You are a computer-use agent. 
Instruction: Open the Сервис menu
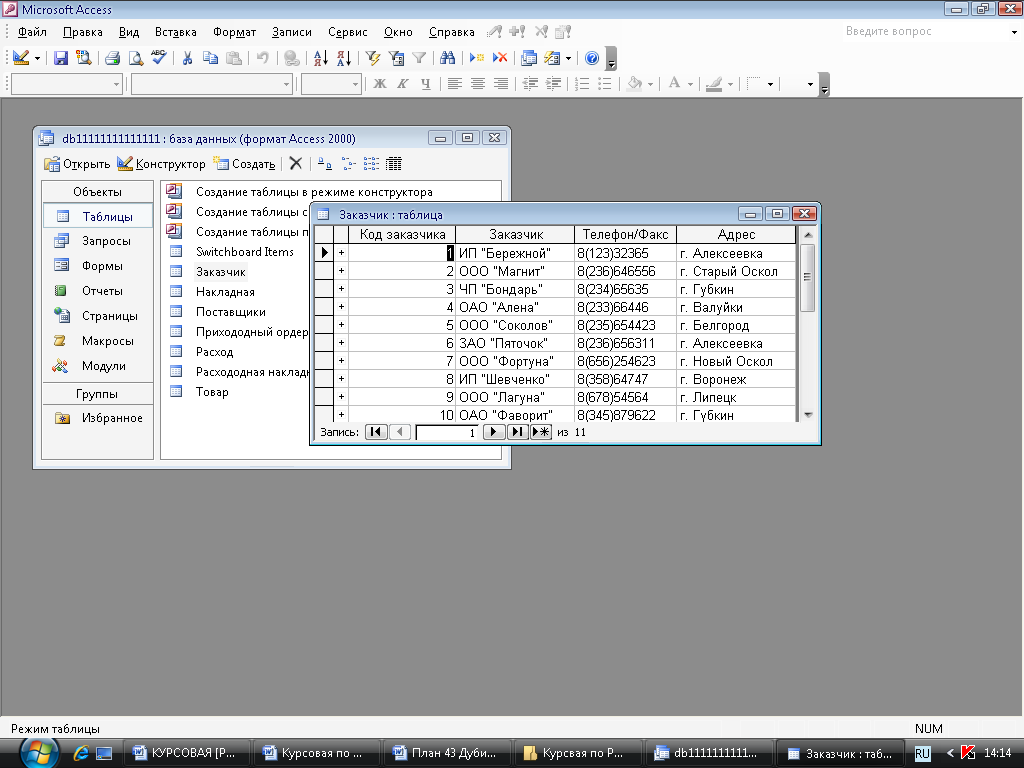347,32
